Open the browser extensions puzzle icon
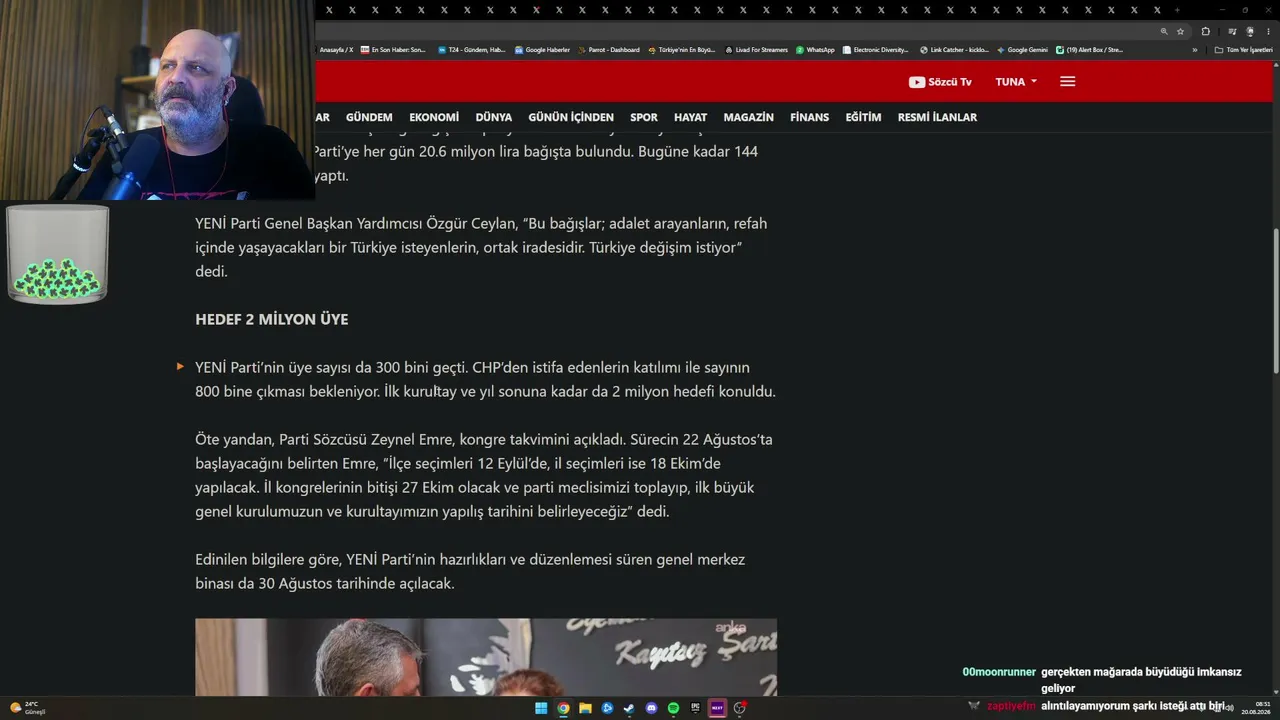Screen dimensions: 1280x720 tap(1205, 31)
